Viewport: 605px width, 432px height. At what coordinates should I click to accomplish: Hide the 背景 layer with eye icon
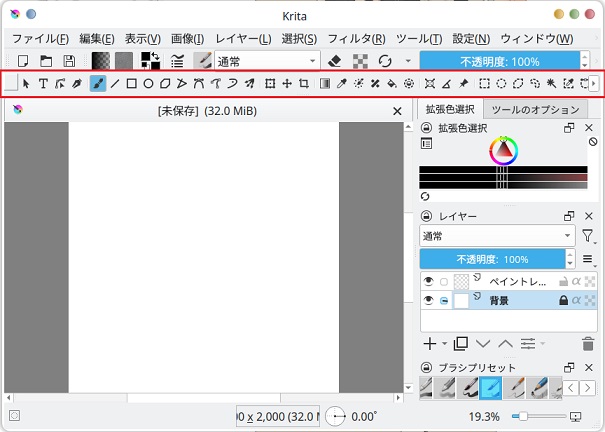428,300
